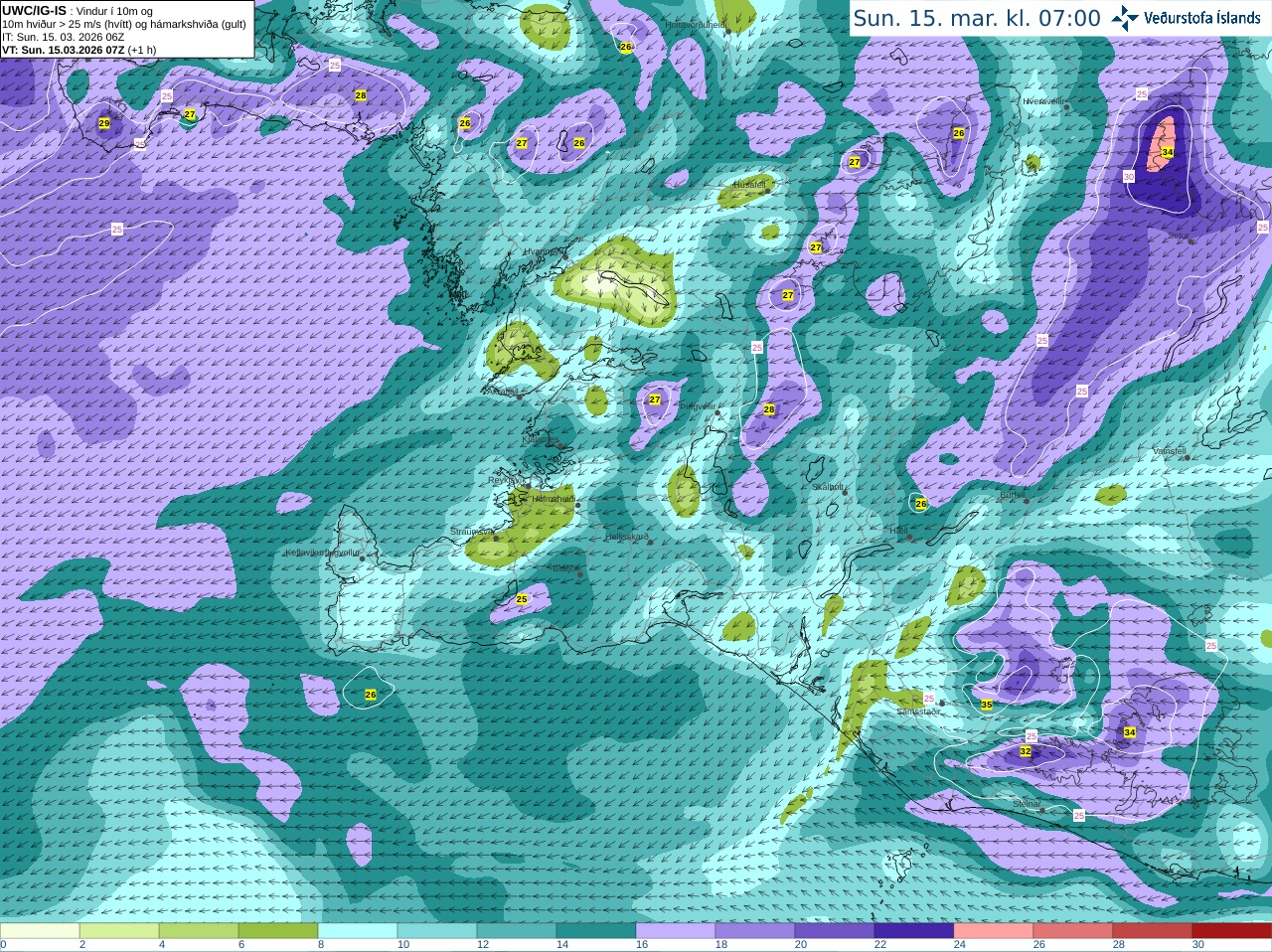Click the Húsafell station label

[x=750, y=185]
